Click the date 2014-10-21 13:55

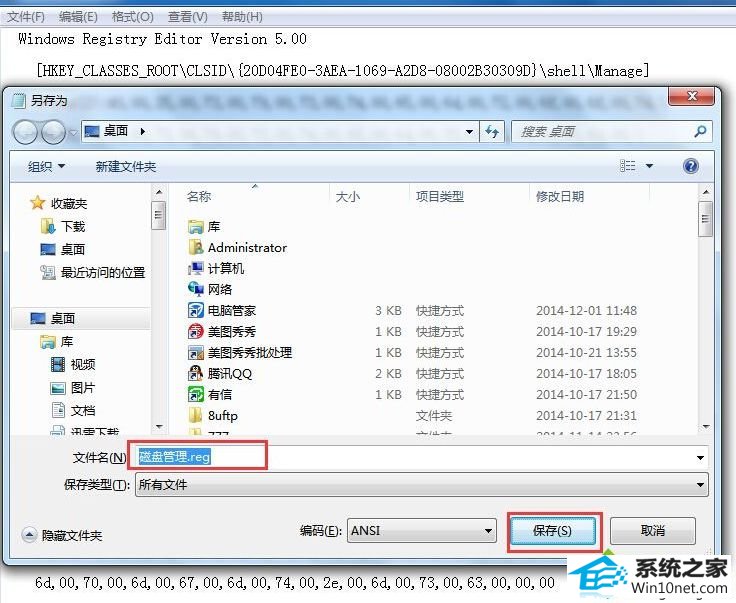(586, 352)
